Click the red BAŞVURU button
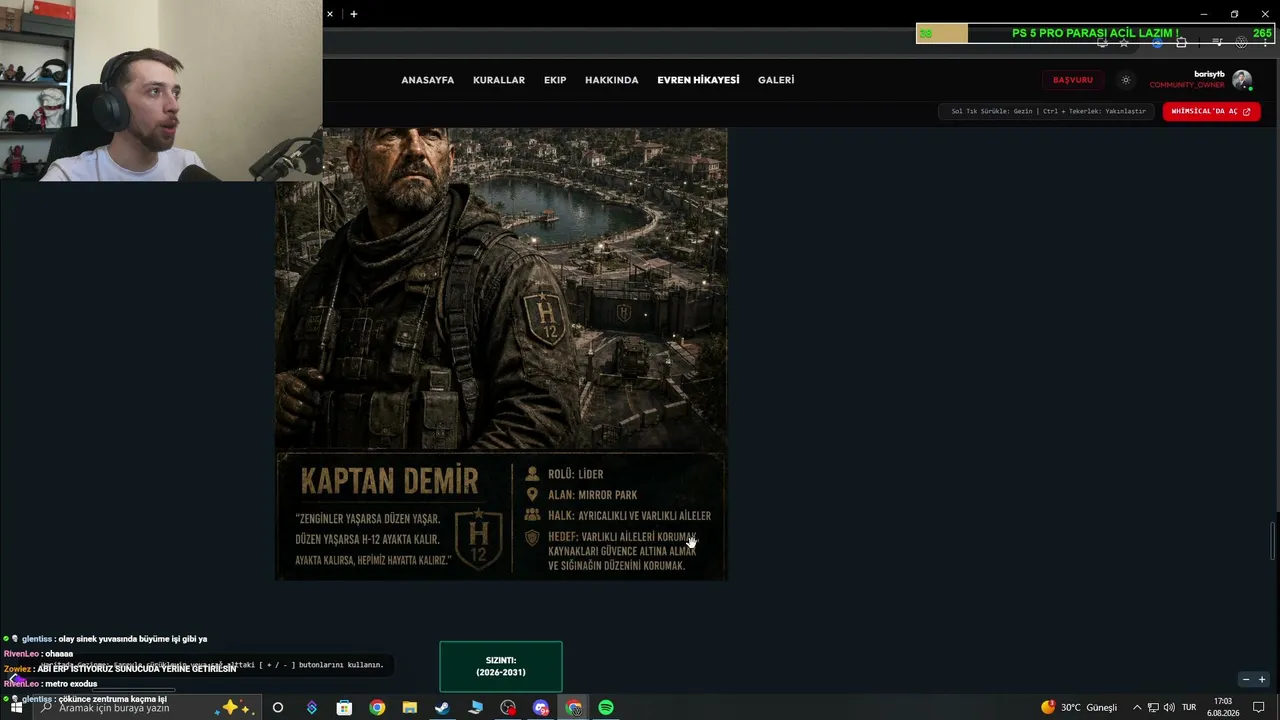Viewport: 1280px width, 720px height. (1073, 80)
